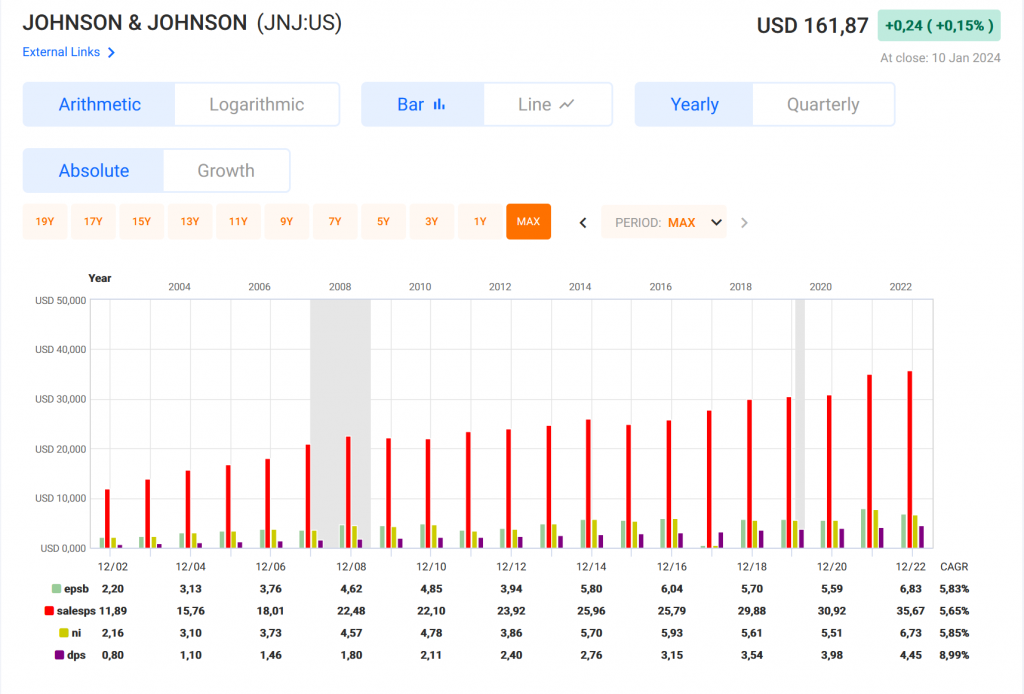The image size is (1024, 694).
Task: Click the highlighted MAX range button
Action: pos(528,222)
